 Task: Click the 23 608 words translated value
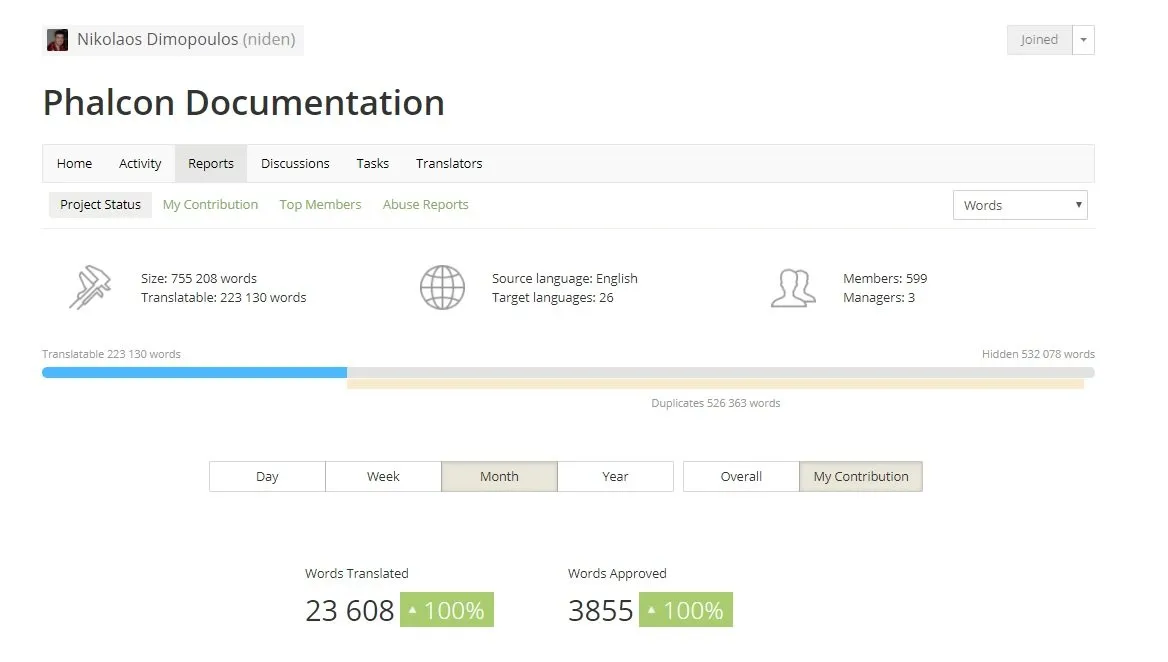click(349, 611)
